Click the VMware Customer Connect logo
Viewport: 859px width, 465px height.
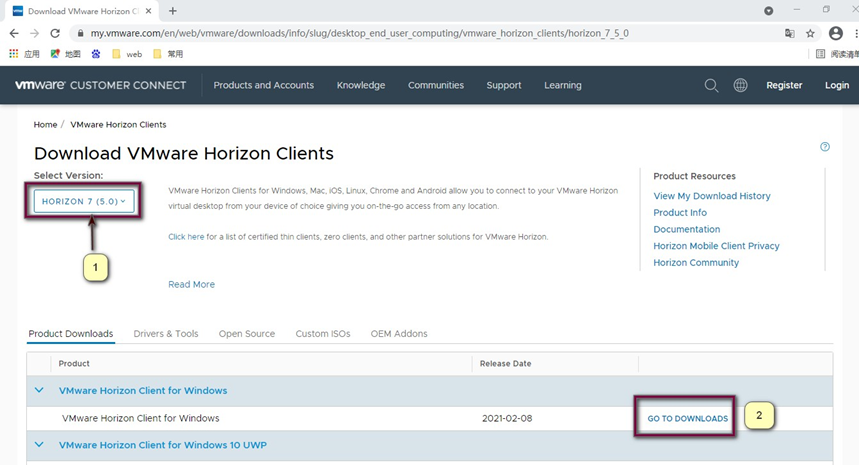(x=101, y=85)
